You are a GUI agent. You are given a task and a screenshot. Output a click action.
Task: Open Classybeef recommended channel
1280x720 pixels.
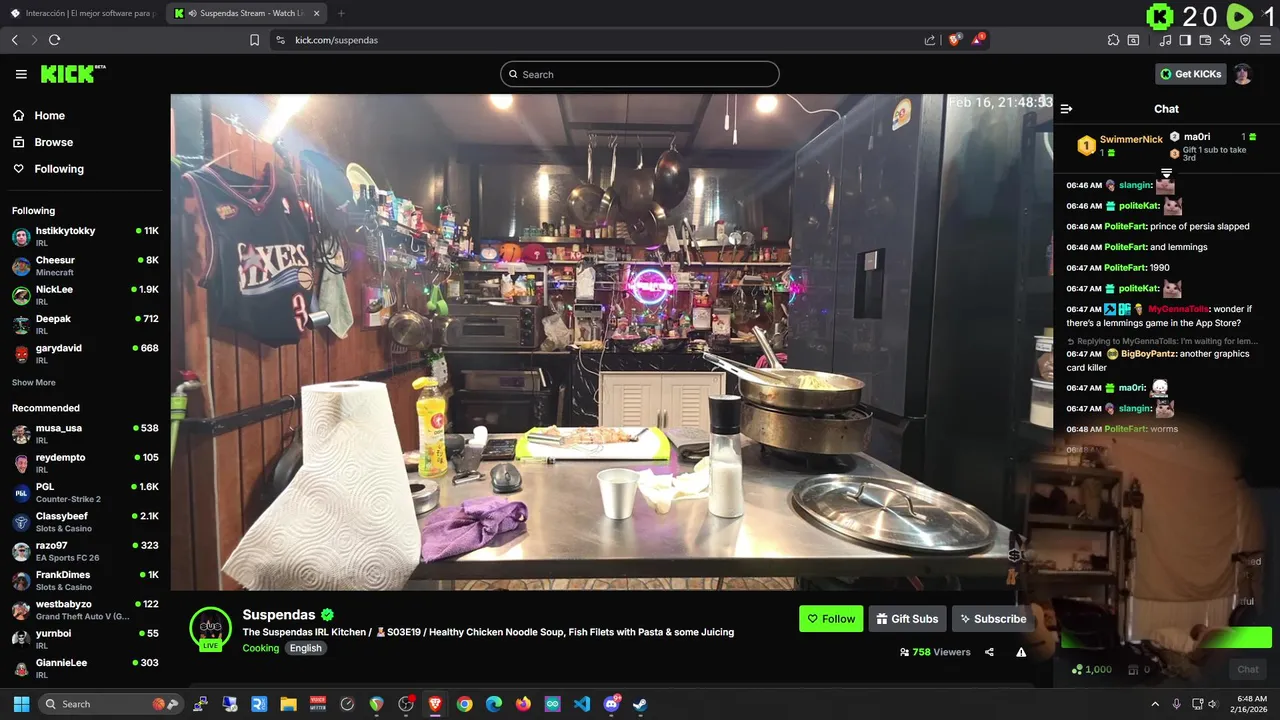pos(85,522)
